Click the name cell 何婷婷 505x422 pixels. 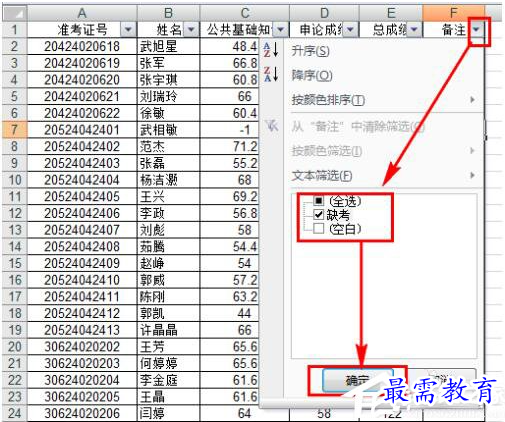(168, 363)
